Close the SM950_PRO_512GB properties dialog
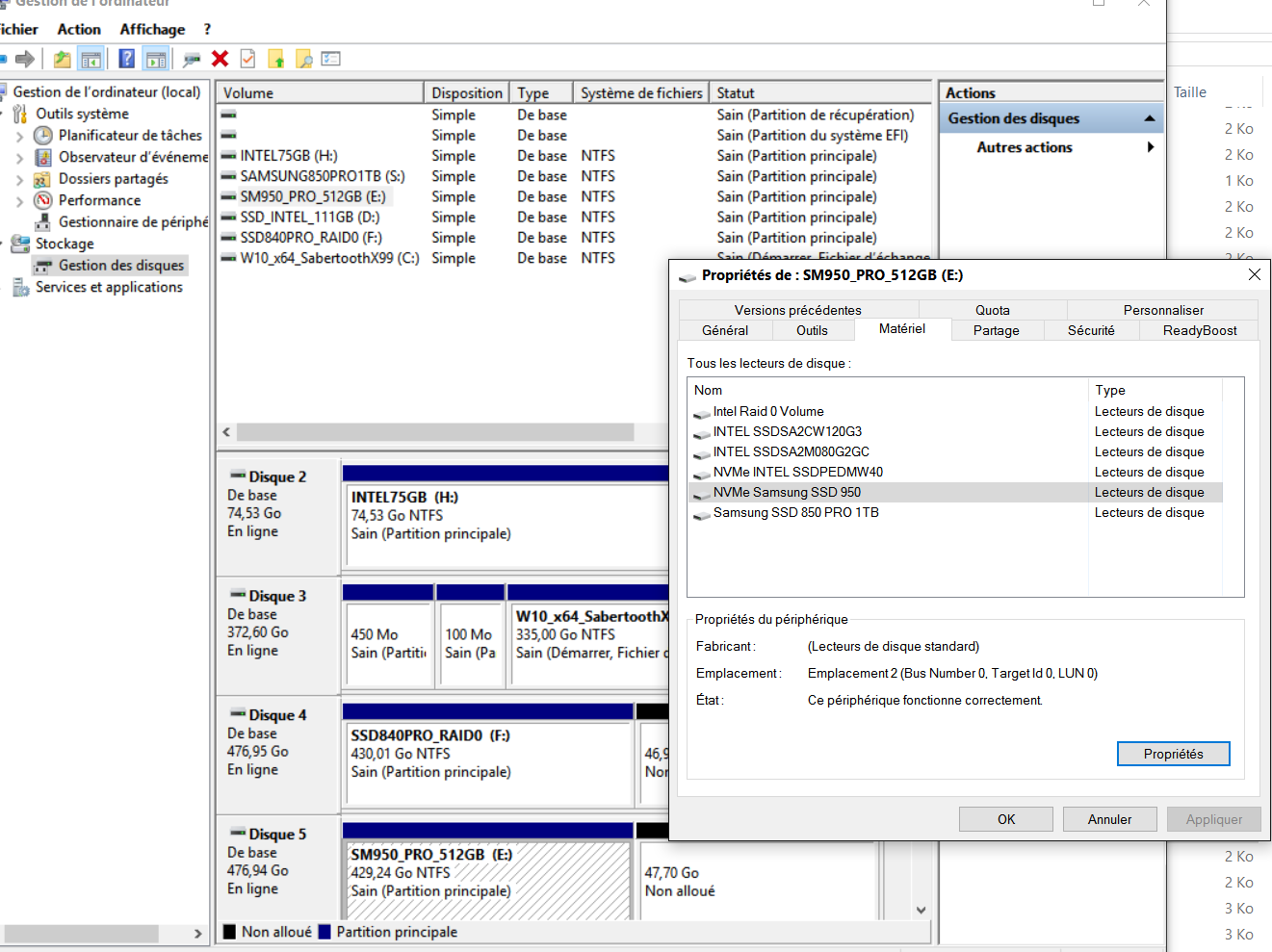 (1254, 275)
